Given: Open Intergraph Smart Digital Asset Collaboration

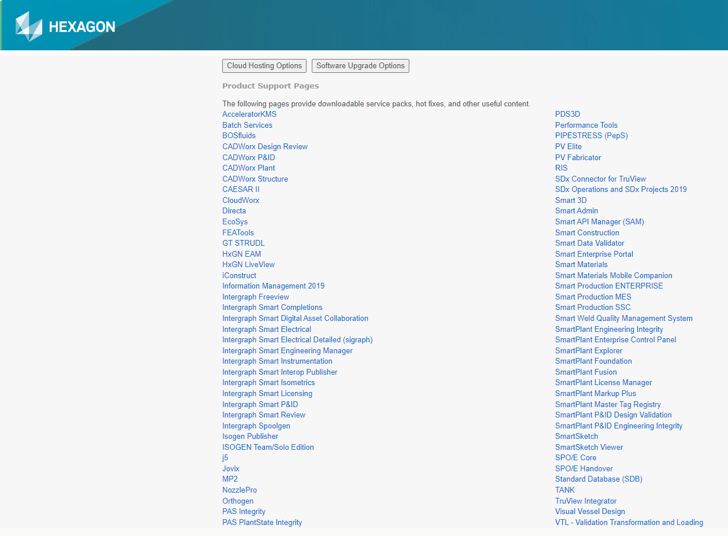Looking at the screenshot, I should 295,319.
